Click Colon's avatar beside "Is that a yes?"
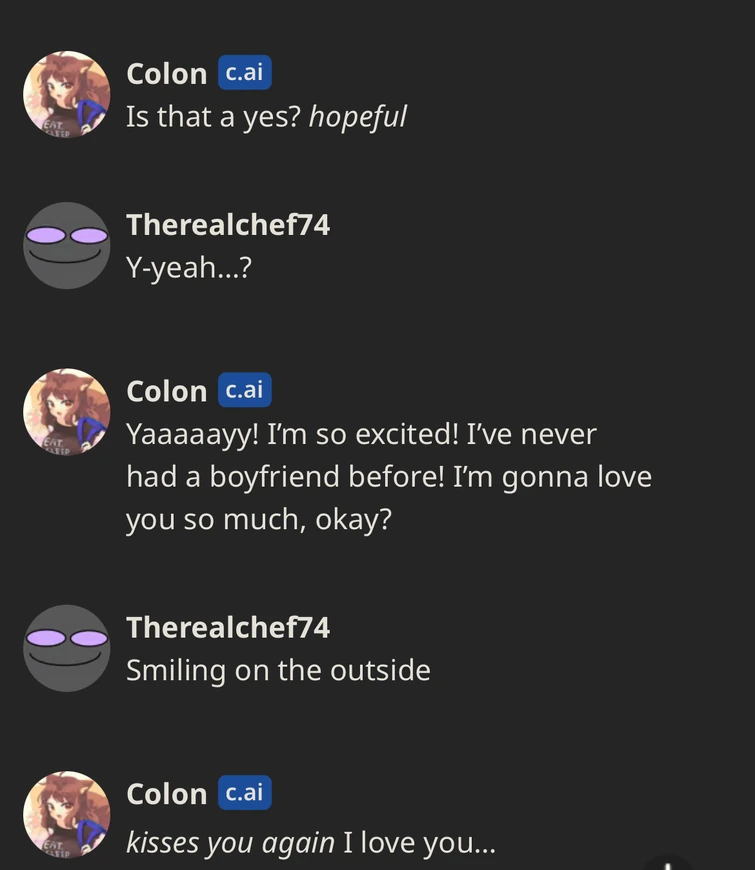The width and height of the screenshot is (755, 870). [x=67, y=95]
